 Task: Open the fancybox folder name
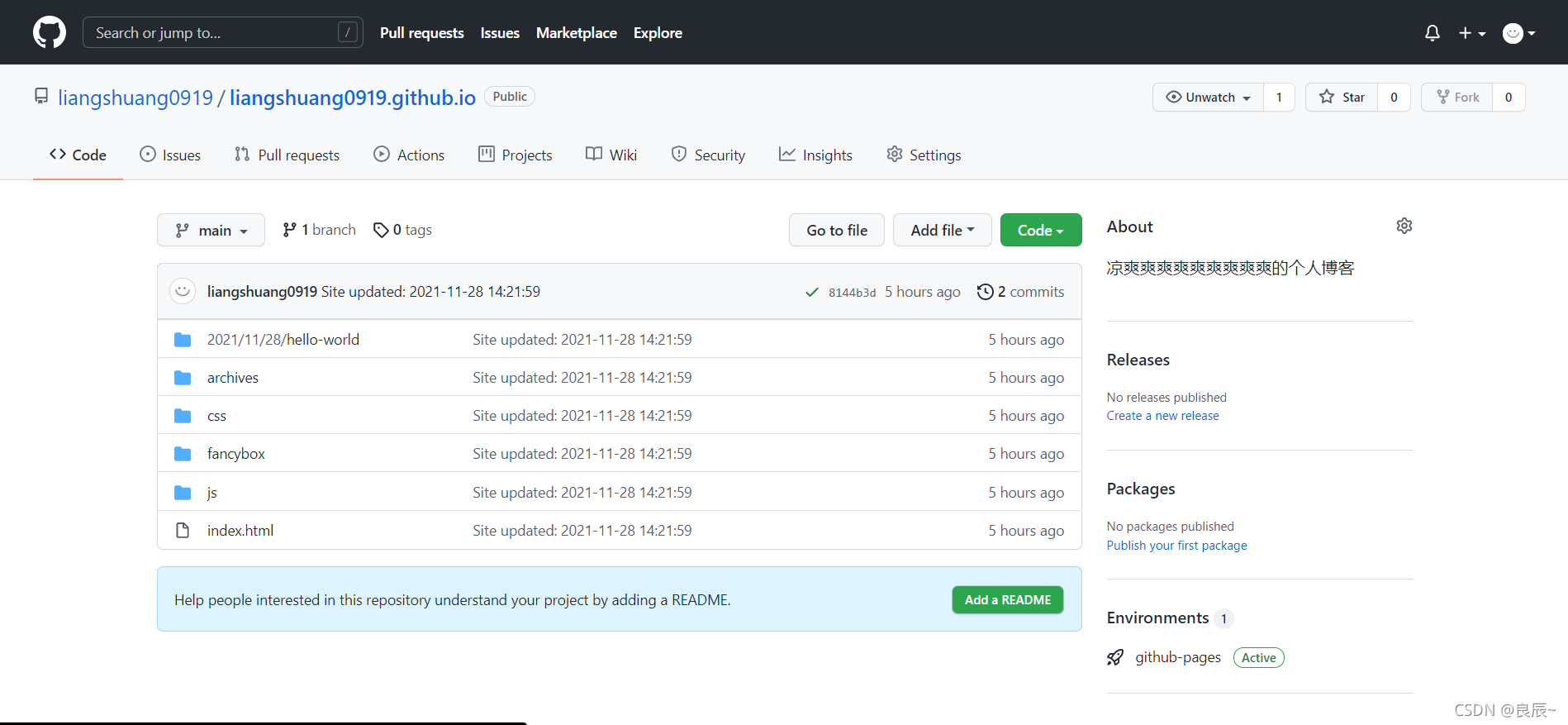pyautogui.click(x=236, y=454)
